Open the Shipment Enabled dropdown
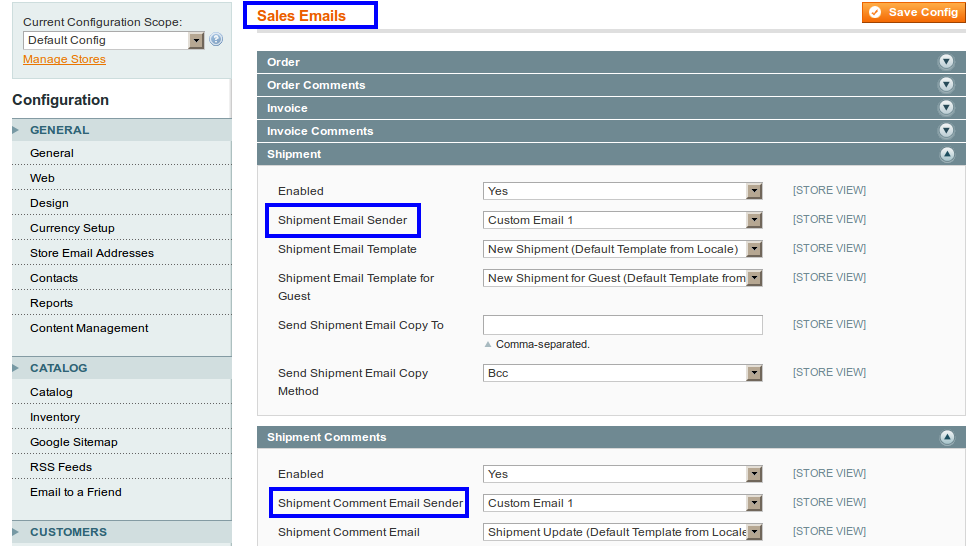This screenshot has width=979, height=546. (622, 191)
